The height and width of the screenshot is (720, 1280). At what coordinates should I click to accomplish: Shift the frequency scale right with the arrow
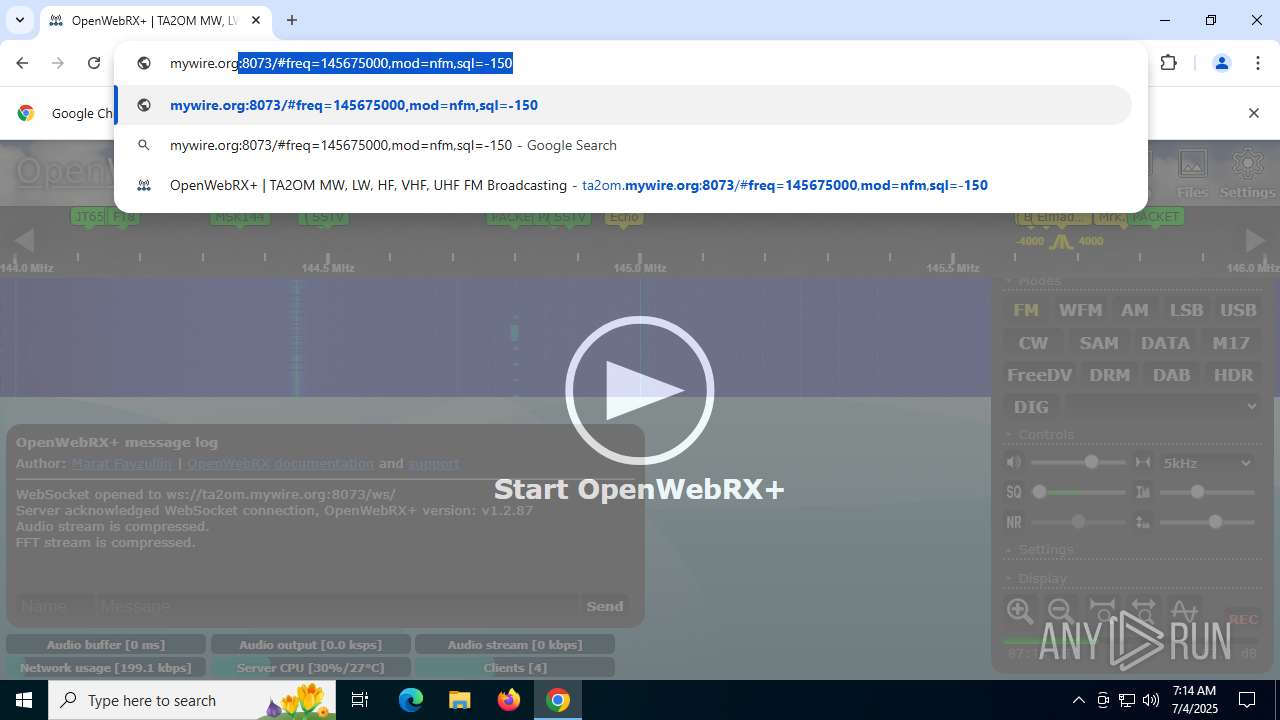pos(1255,240)
